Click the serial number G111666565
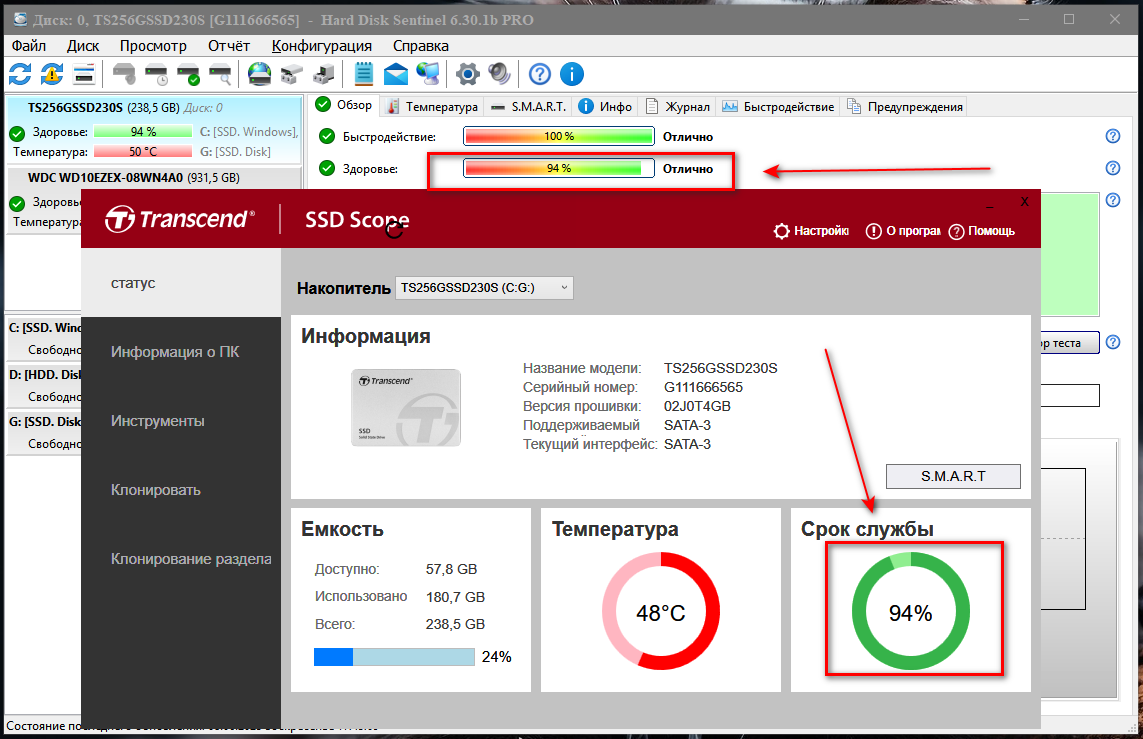The width and height of the screenshot is (1143, 739). 703,387
